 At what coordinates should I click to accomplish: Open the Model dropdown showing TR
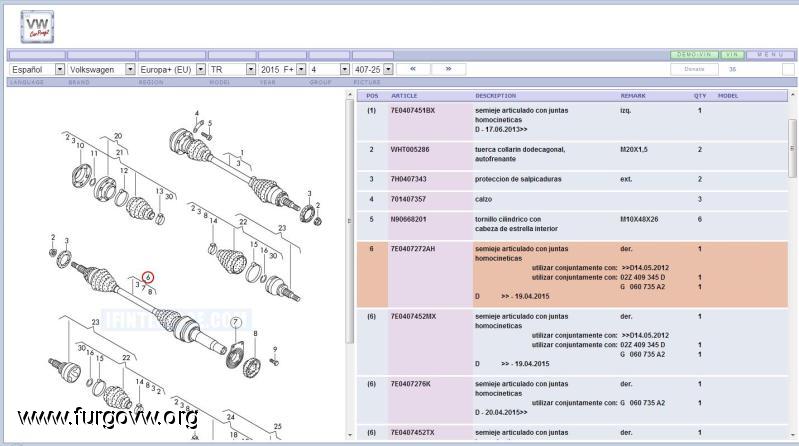point(232,69)
